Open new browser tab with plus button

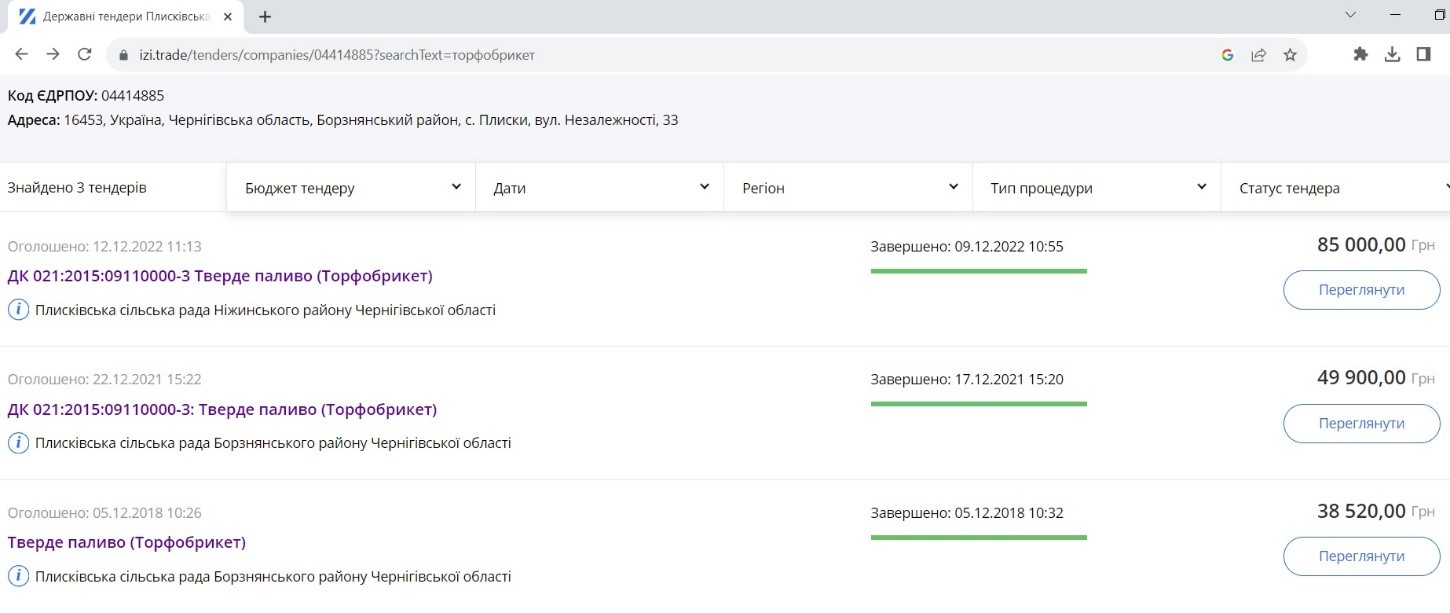(x=265, y=17)
